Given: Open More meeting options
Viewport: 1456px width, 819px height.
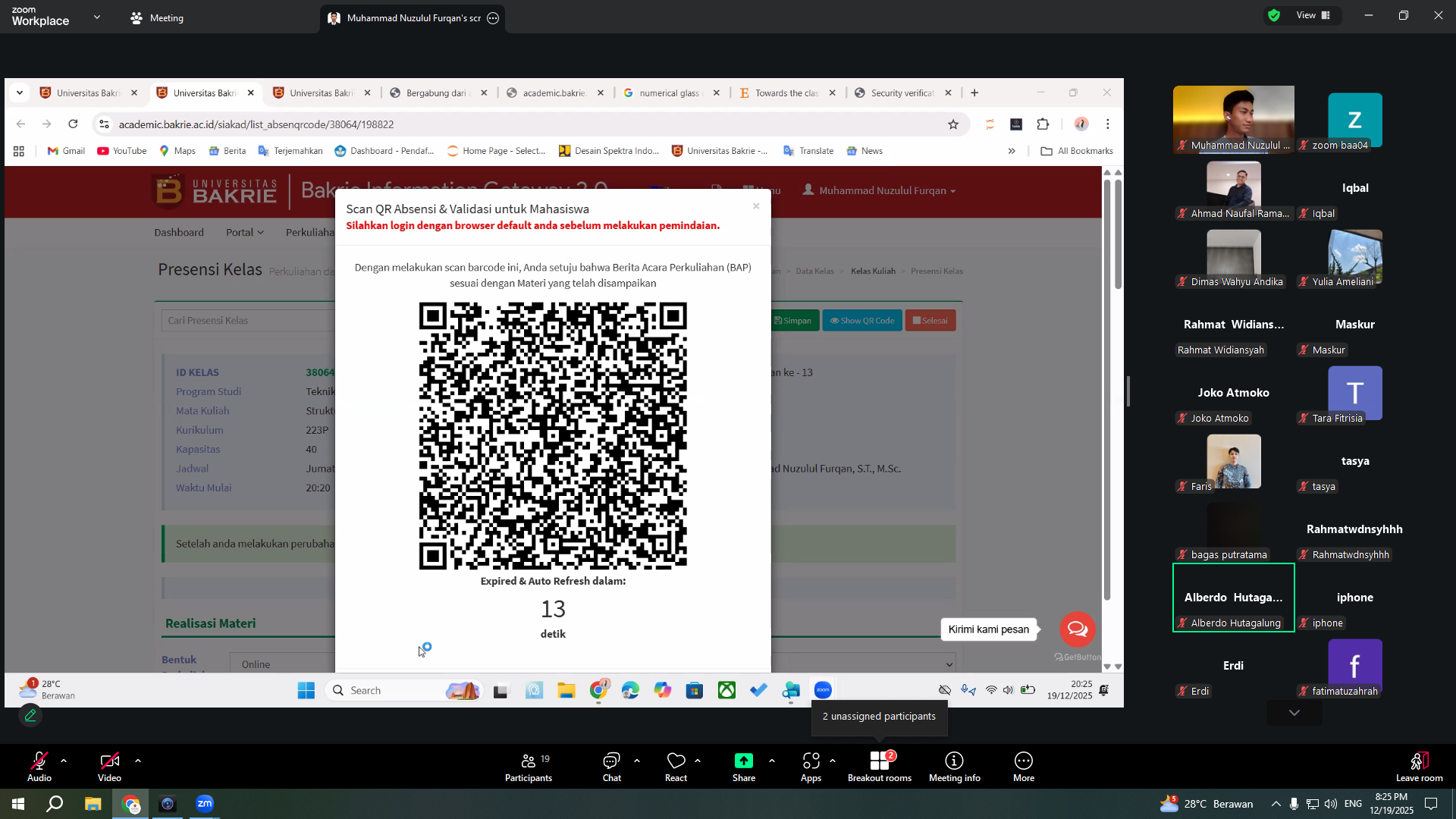Looking at the screenshot, I should click(x=1024, y=766).
